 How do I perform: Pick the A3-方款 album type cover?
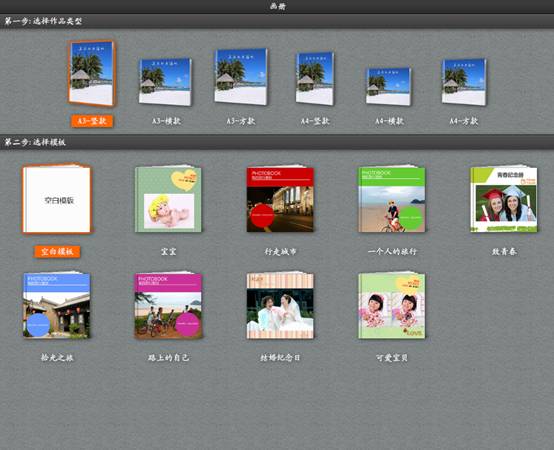click(x=241, y=77)
